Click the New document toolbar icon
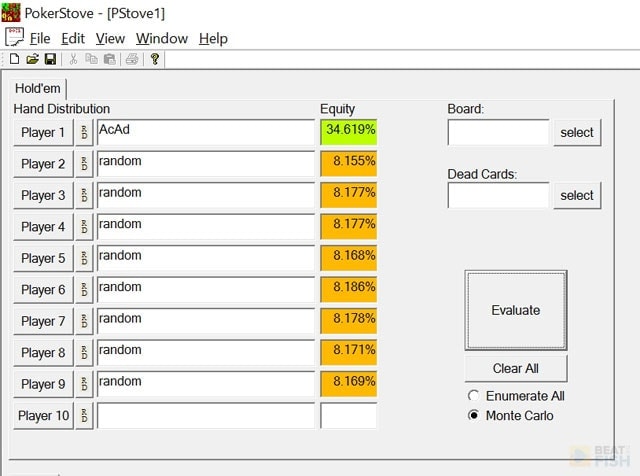 click(x=14, y=59)
